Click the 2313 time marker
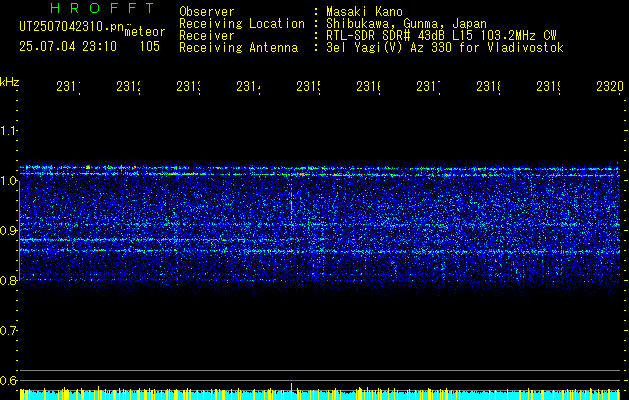This screenshot has height=400, width=629. pos(189,87)
